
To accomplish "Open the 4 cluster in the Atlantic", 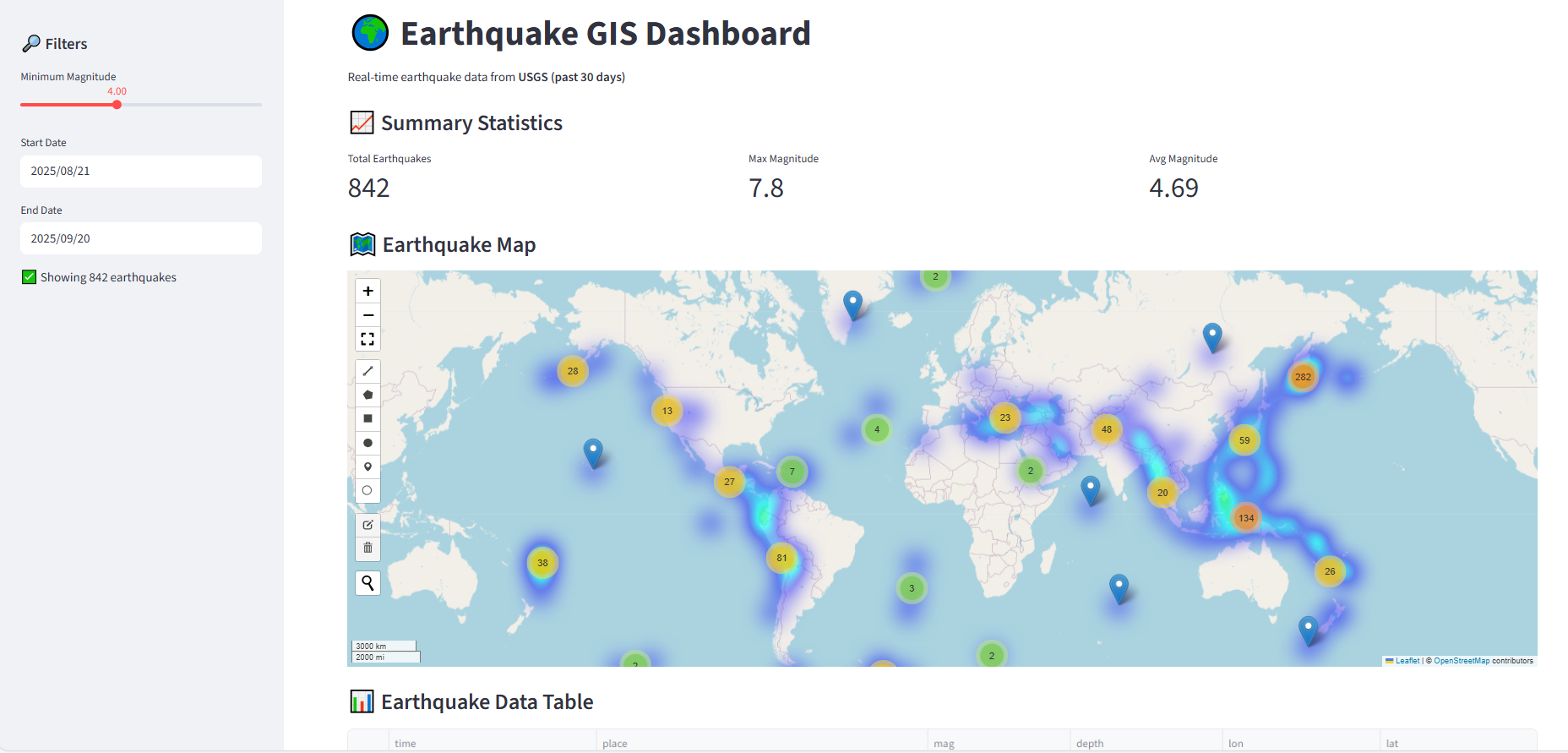I will pos(877,429).
